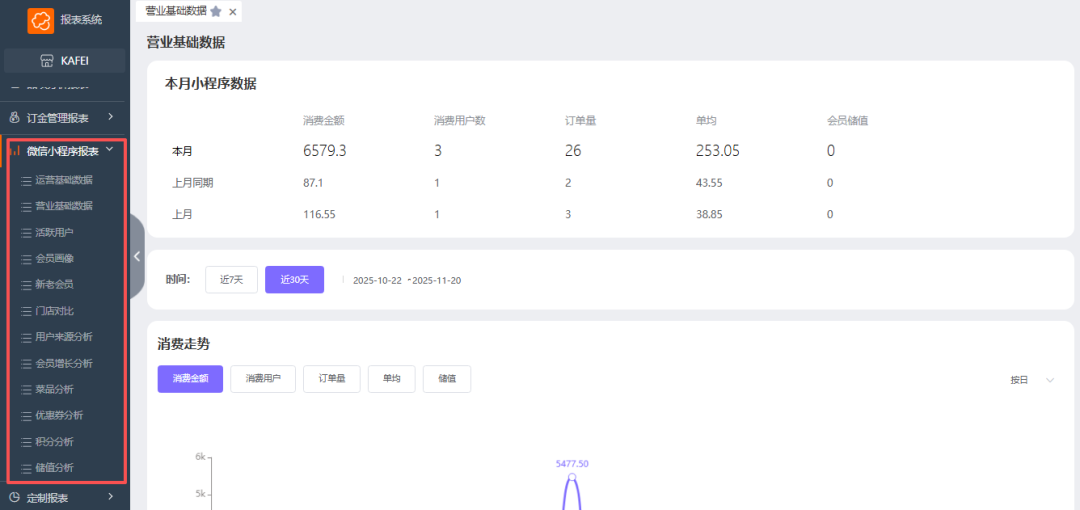Open the 按日 granularity dropdown

1032,380
